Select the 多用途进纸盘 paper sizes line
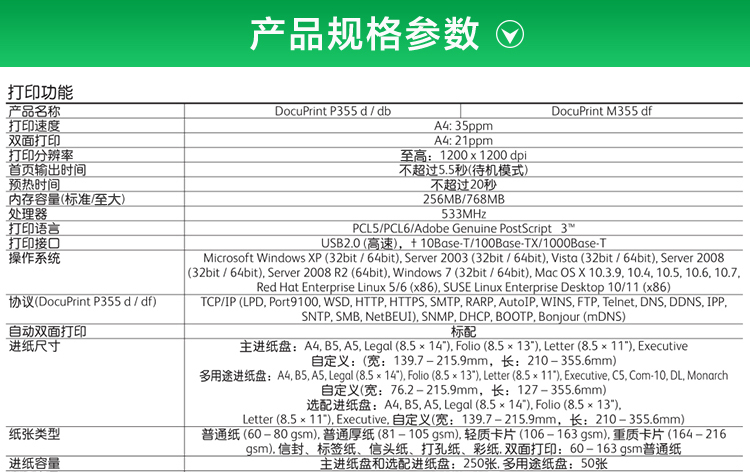 463,375
